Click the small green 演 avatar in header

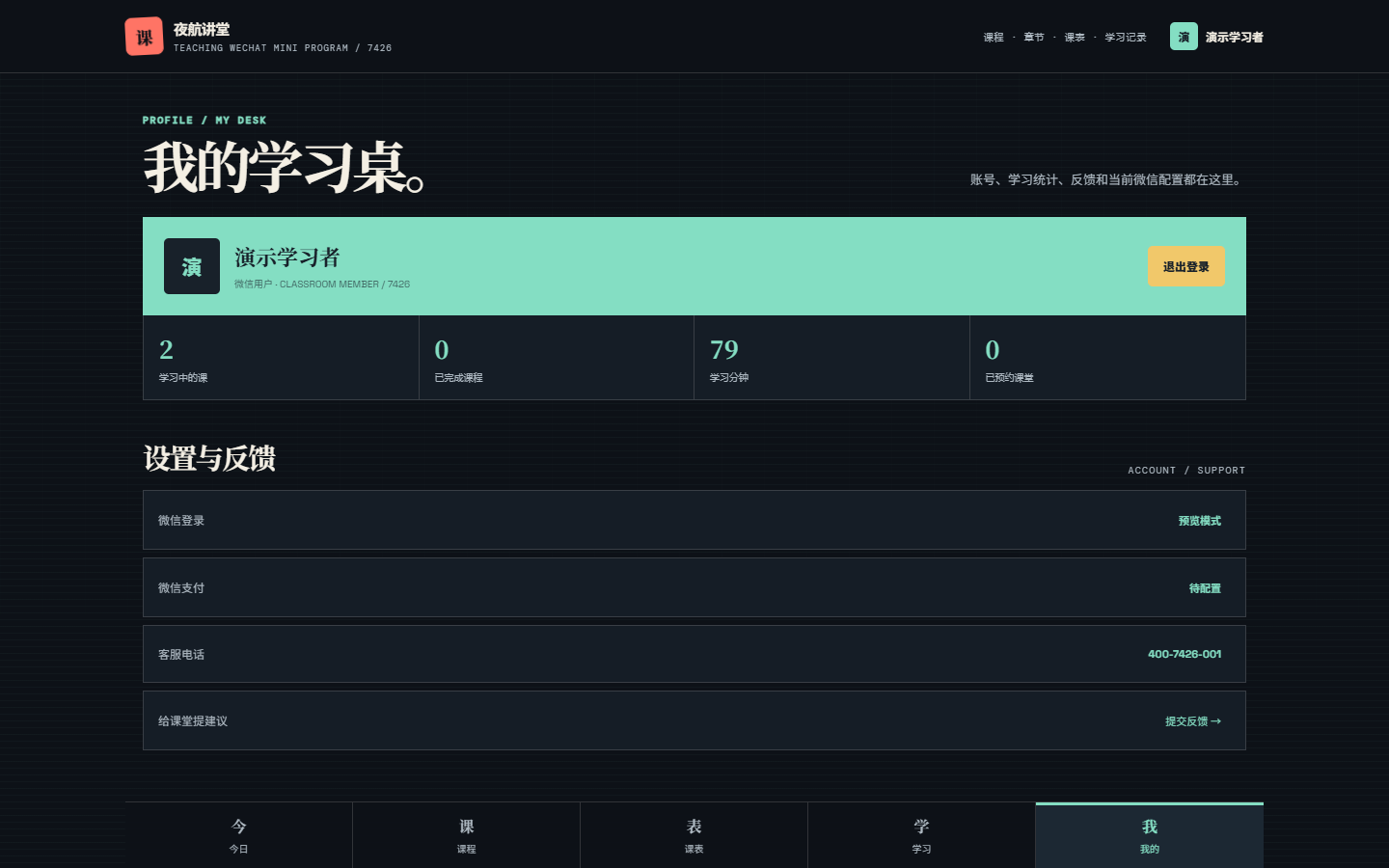point(1184,37)
